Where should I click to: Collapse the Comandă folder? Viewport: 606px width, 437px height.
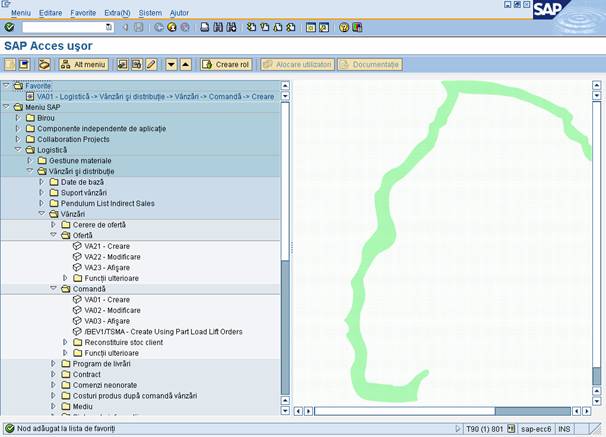click(x=53, y=289)
